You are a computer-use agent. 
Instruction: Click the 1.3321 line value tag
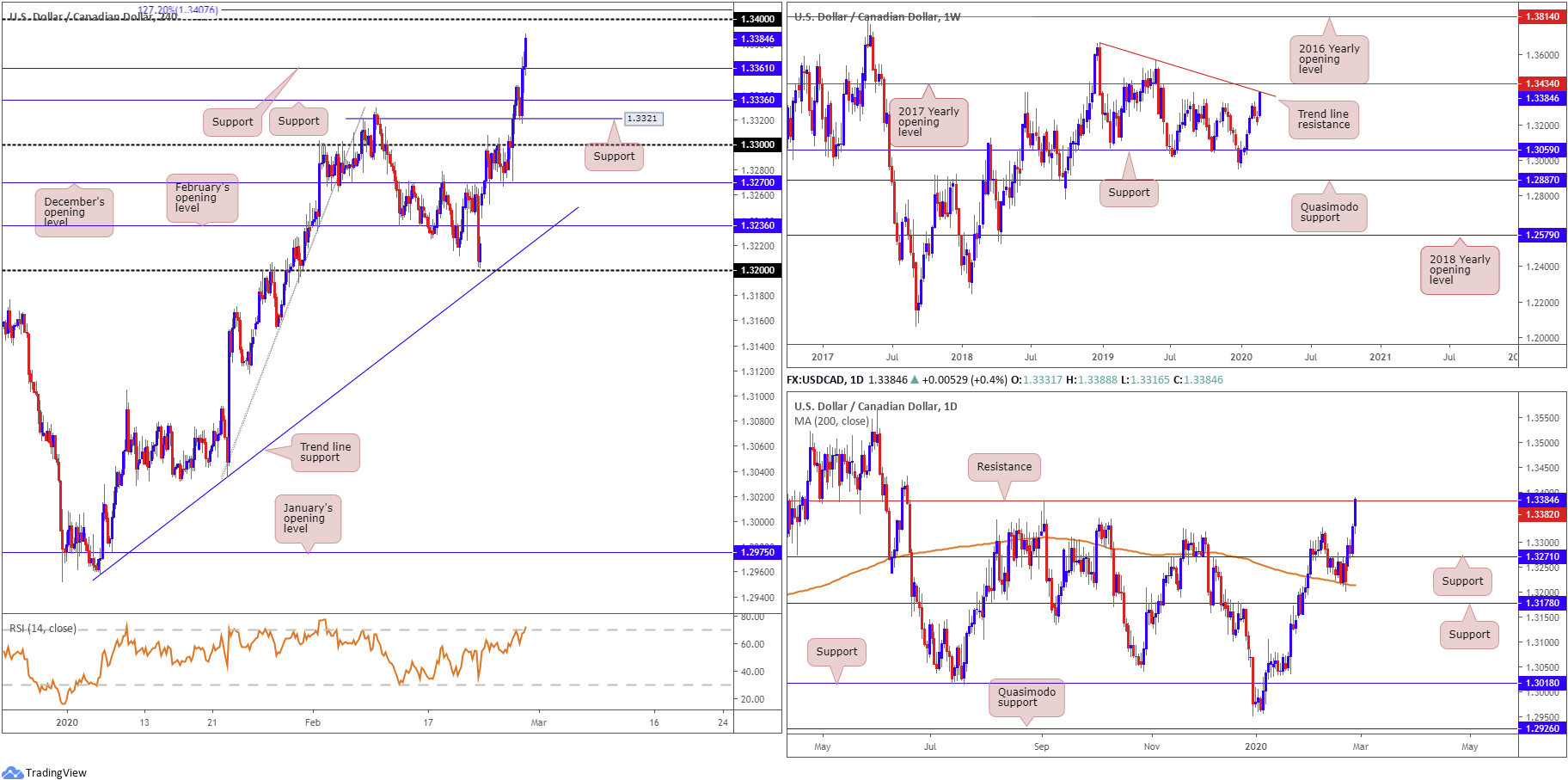pos(643,119)
